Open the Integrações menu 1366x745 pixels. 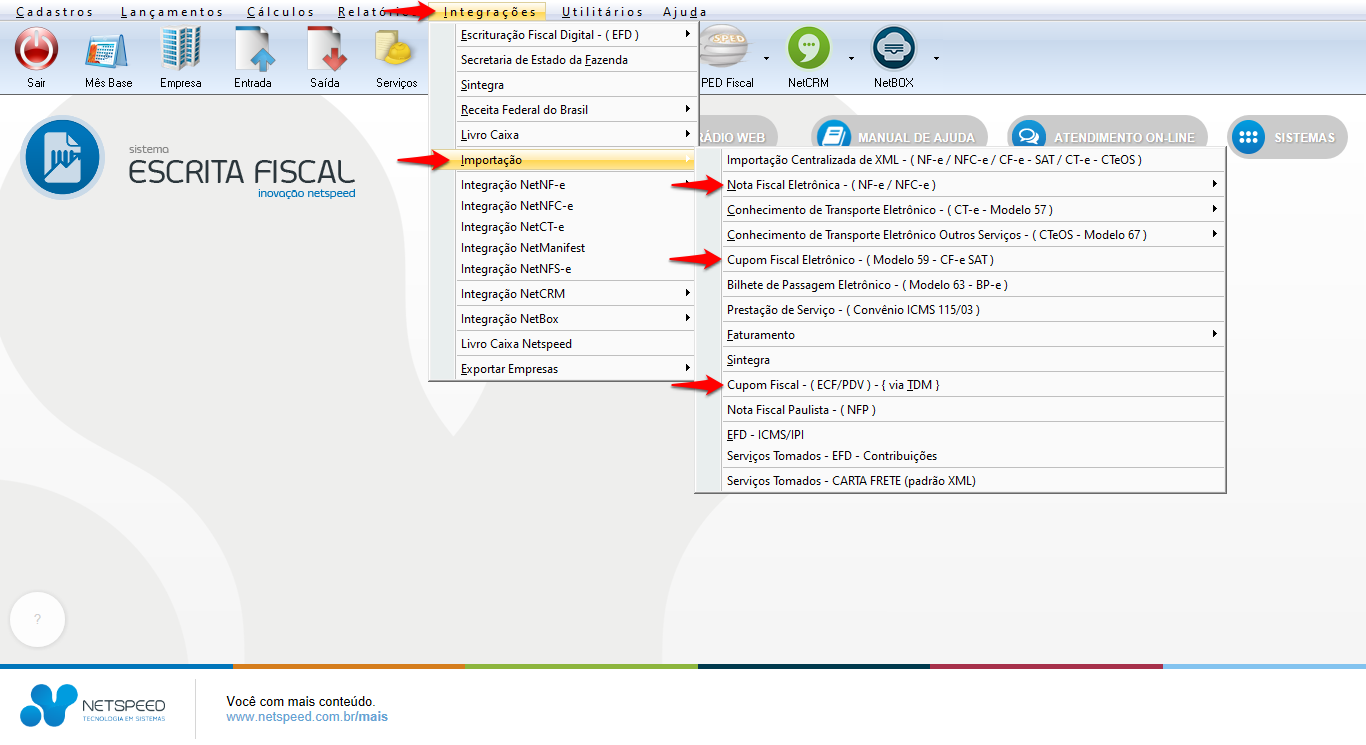[x=490, y=12]
